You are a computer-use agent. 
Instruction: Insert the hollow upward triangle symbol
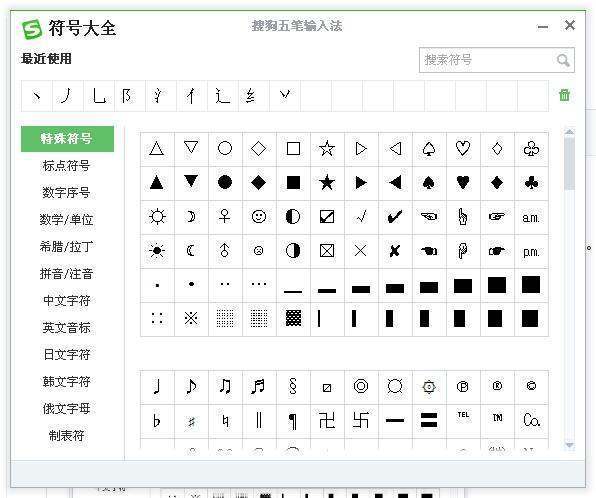coord(157,149)
